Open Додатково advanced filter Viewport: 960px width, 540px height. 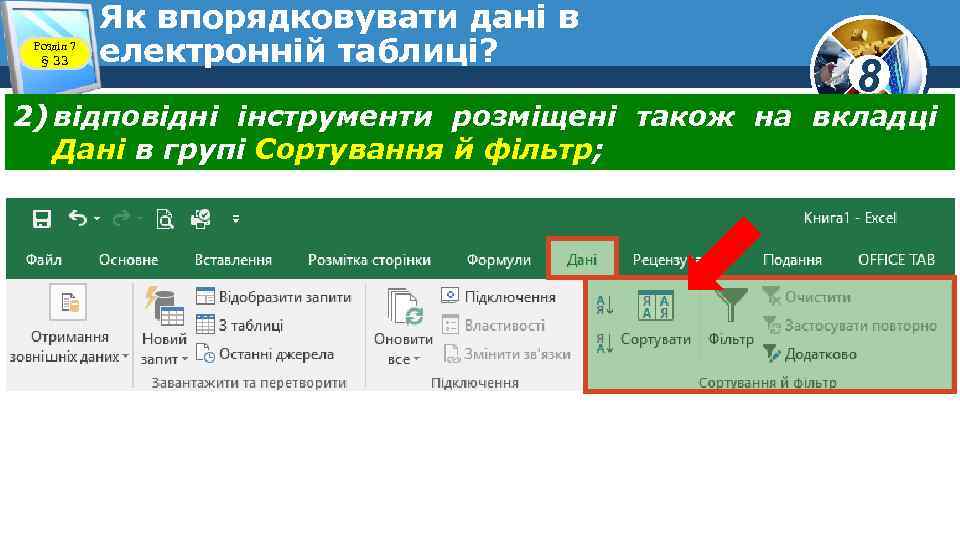809,354
